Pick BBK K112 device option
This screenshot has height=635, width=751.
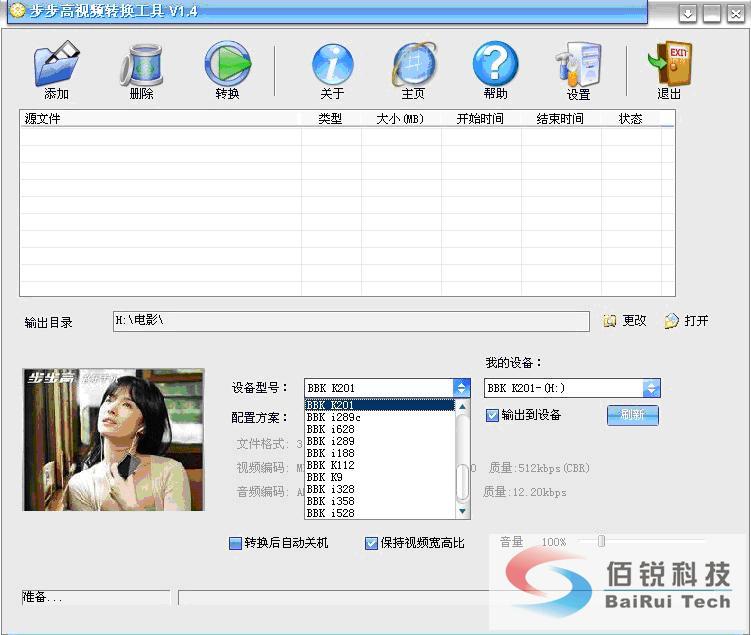(x=379, y=465)
